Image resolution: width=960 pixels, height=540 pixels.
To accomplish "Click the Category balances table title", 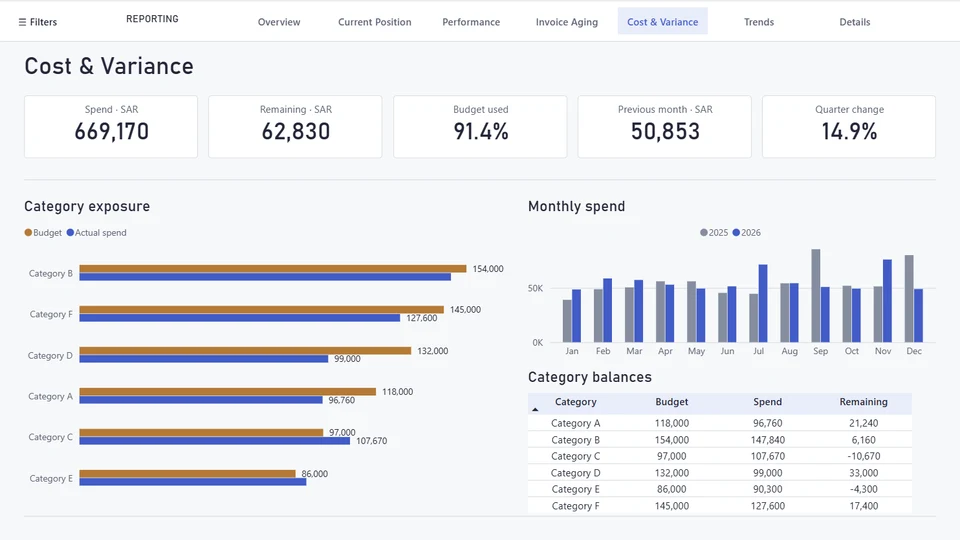I will pos(590,377).
